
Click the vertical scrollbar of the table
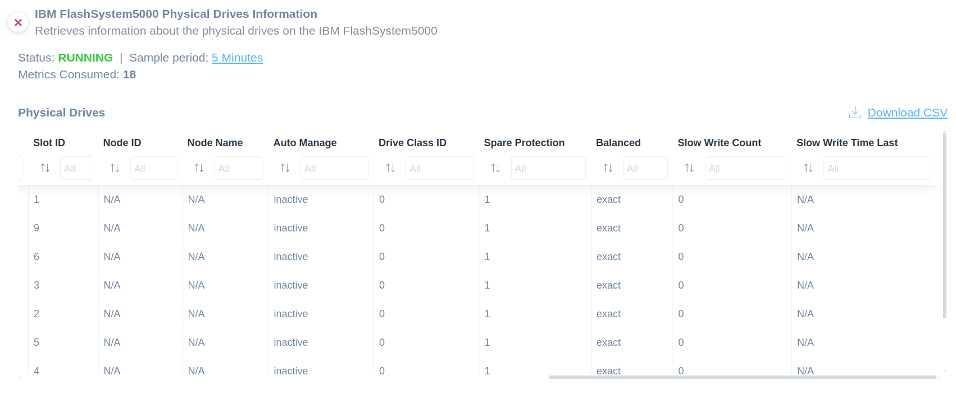point(945,226)
